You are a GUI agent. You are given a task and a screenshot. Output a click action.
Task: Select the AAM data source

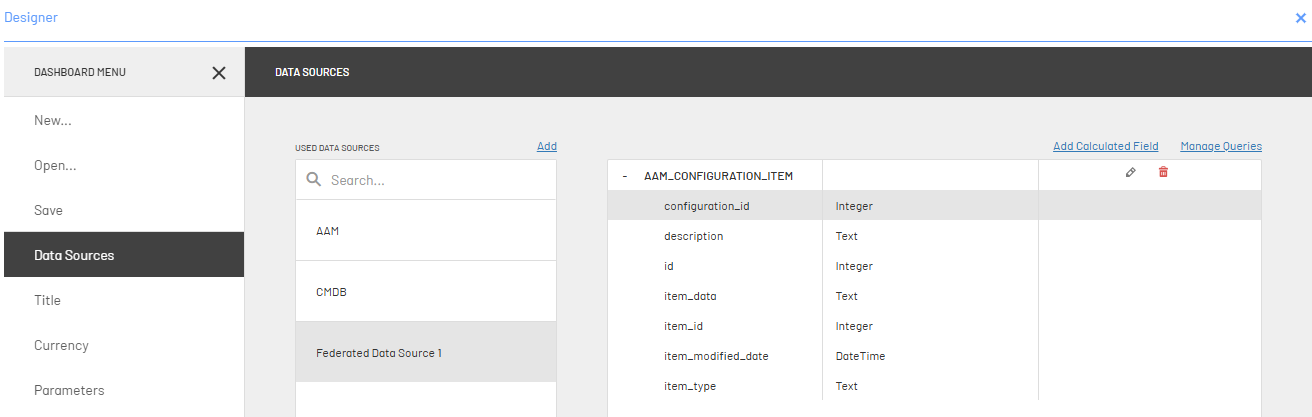point(426,230)
